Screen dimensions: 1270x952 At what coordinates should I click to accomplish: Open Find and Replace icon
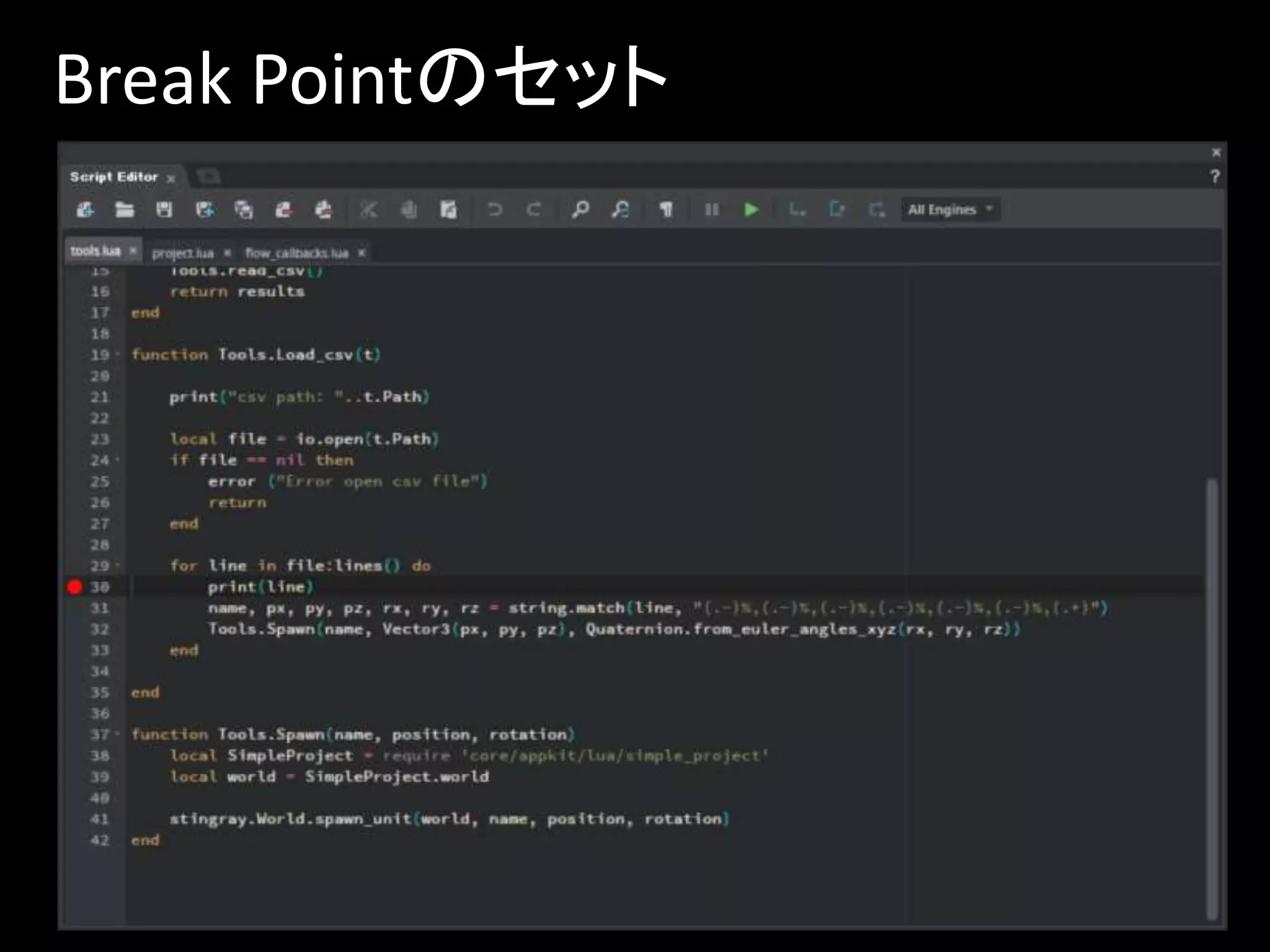(x=620, y=209)
